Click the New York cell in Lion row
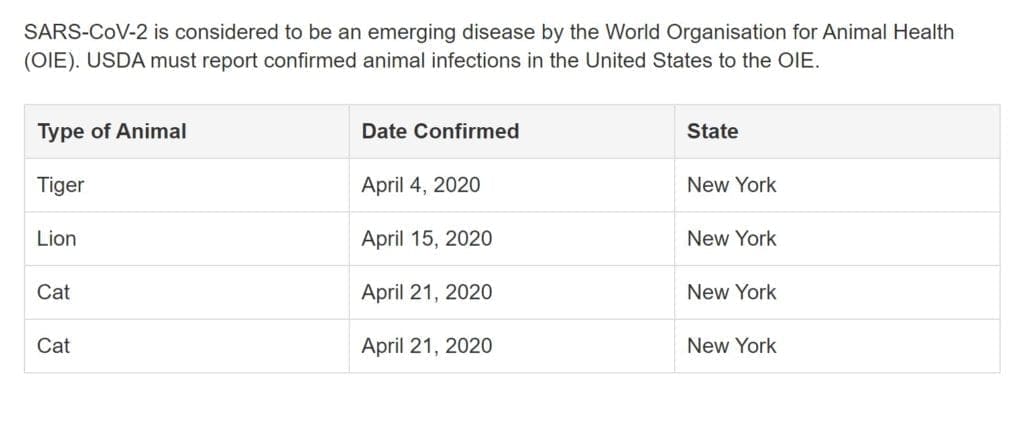 tap(837, 239)
